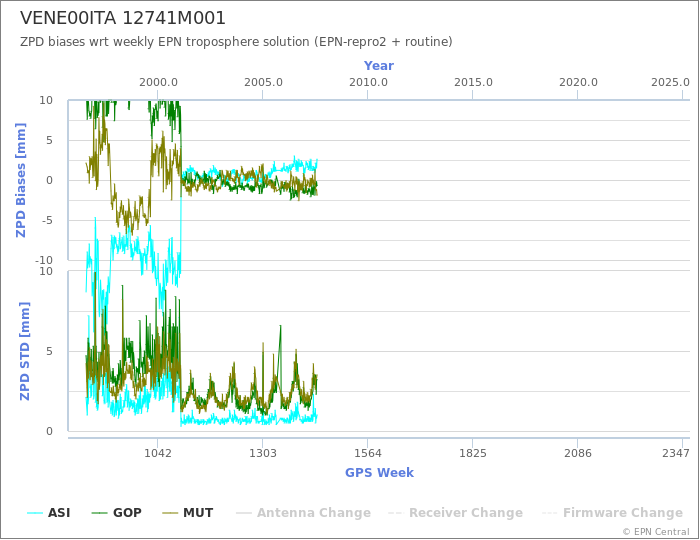Screen dimensions: 700x540
Task: Click the 2010.0 year tick label
Action: [x=368, y=83]
